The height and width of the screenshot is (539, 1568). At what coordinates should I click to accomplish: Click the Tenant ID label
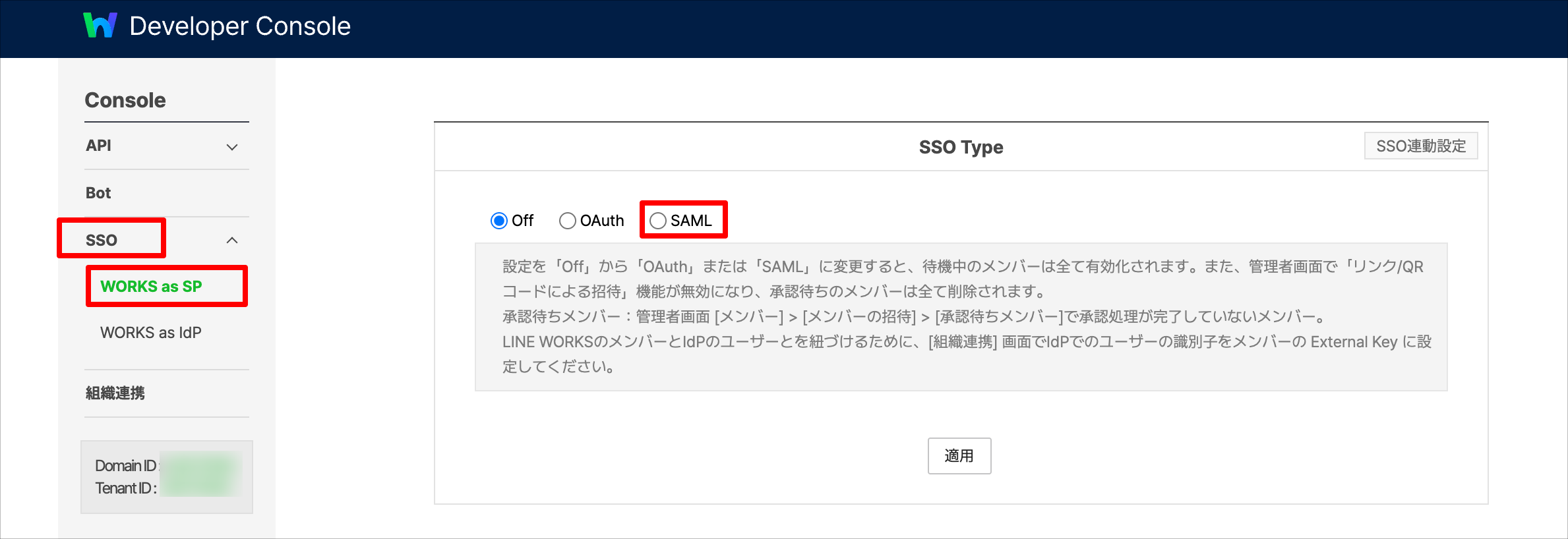126,488
